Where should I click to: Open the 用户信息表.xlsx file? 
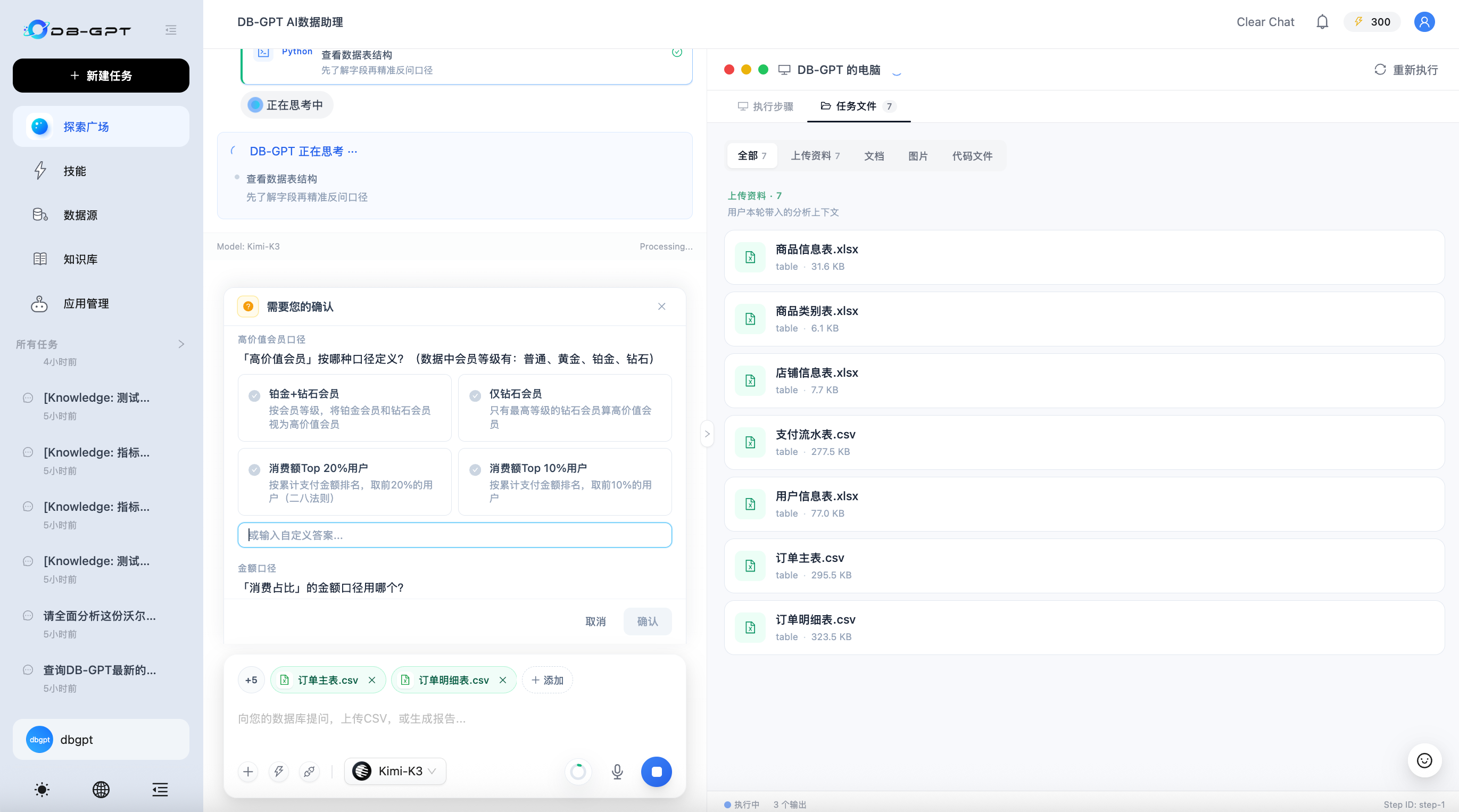[x=1084, y=504]
